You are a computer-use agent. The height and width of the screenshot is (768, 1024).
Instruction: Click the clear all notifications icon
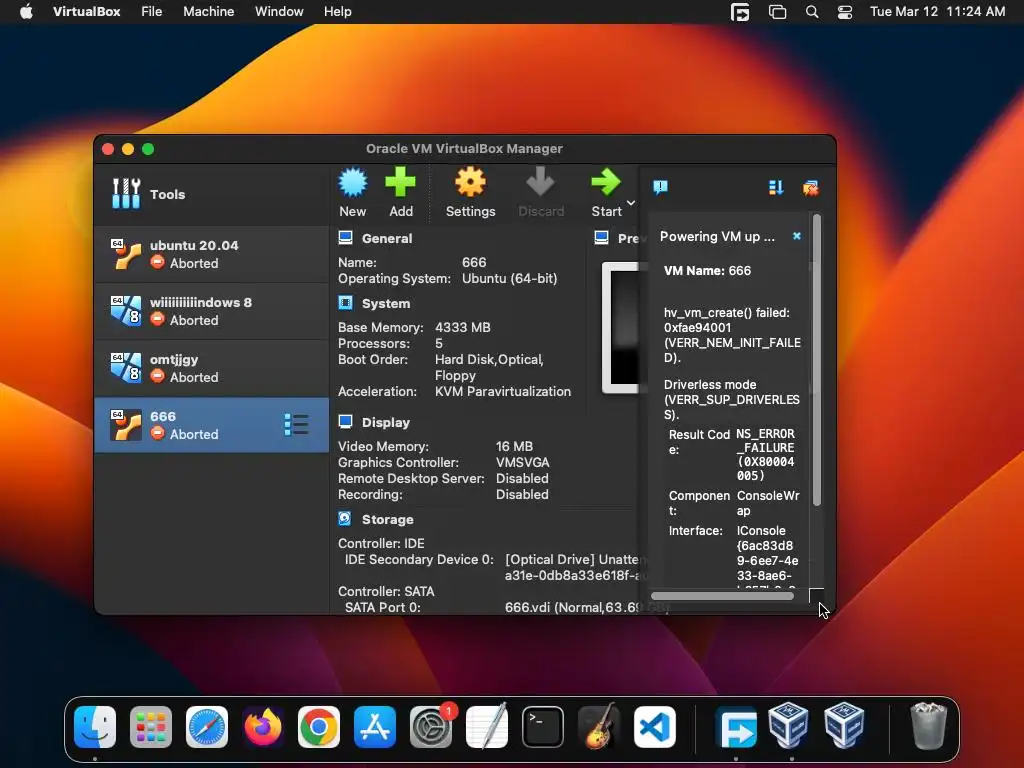tap(810, 188)
